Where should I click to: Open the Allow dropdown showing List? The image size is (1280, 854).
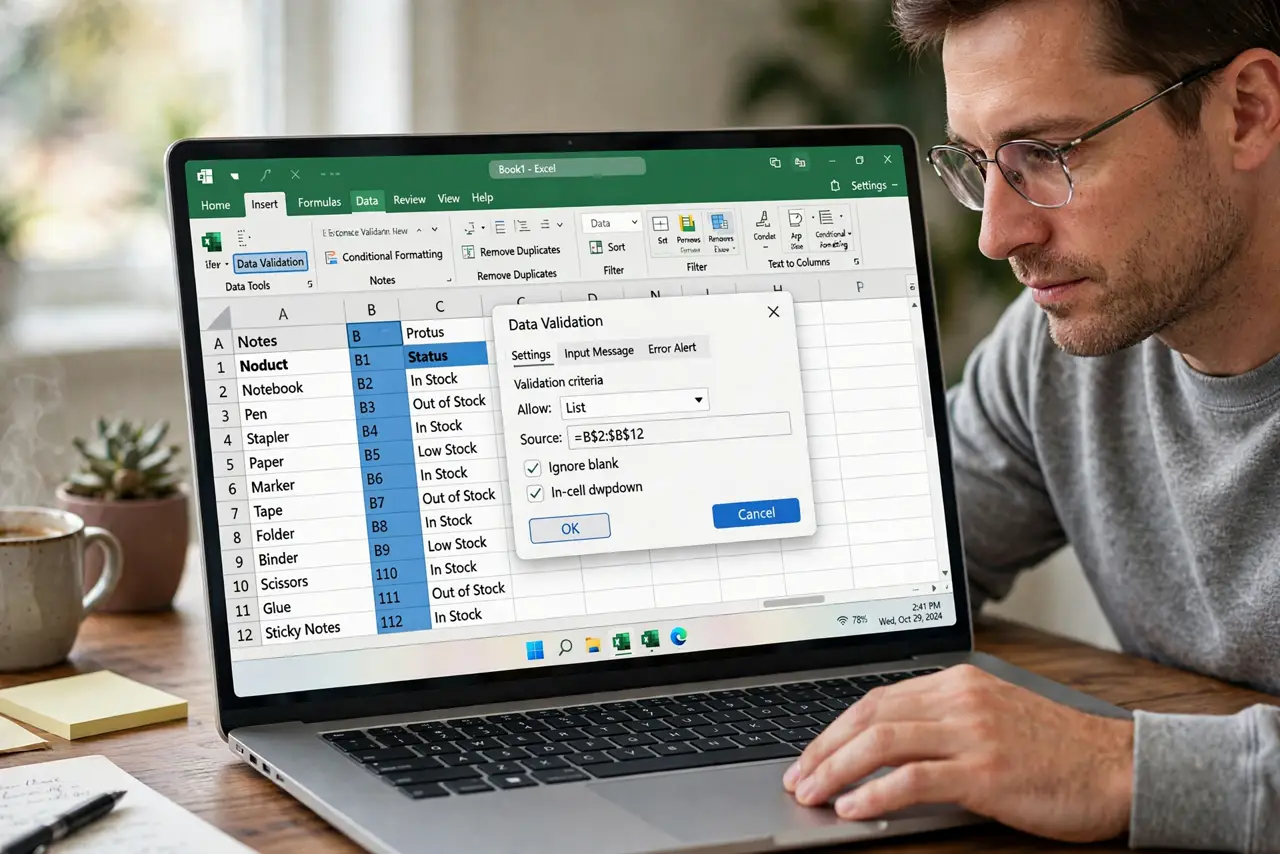[x=634, y=402]
